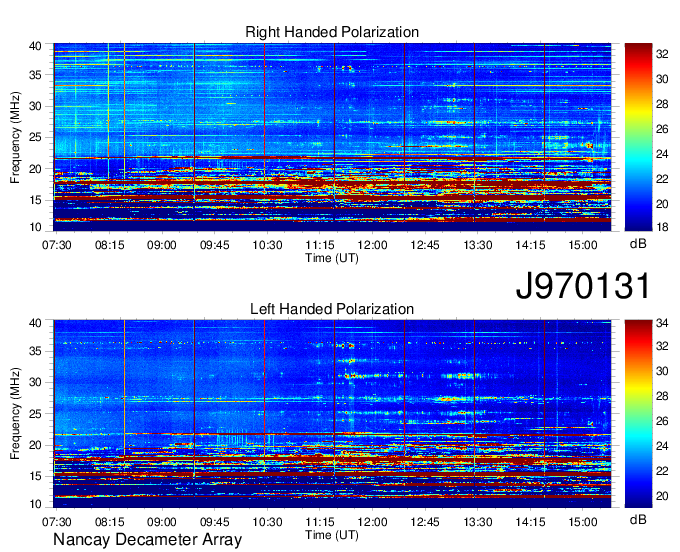Click the 11:15 tick on bottom time axis
Viewport: 680px width, 552px height.
(320, 522)
